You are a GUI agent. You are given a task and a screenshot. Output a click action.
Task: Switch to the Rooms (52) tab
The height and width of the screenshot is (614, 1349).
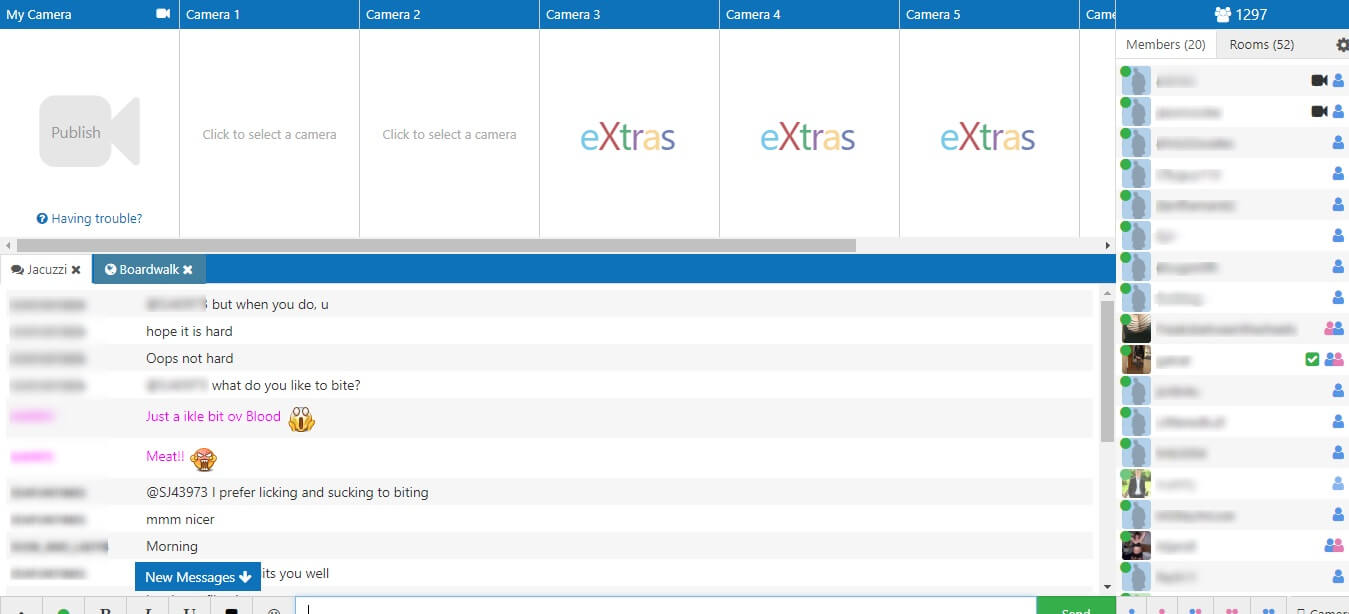(1261, 45)
